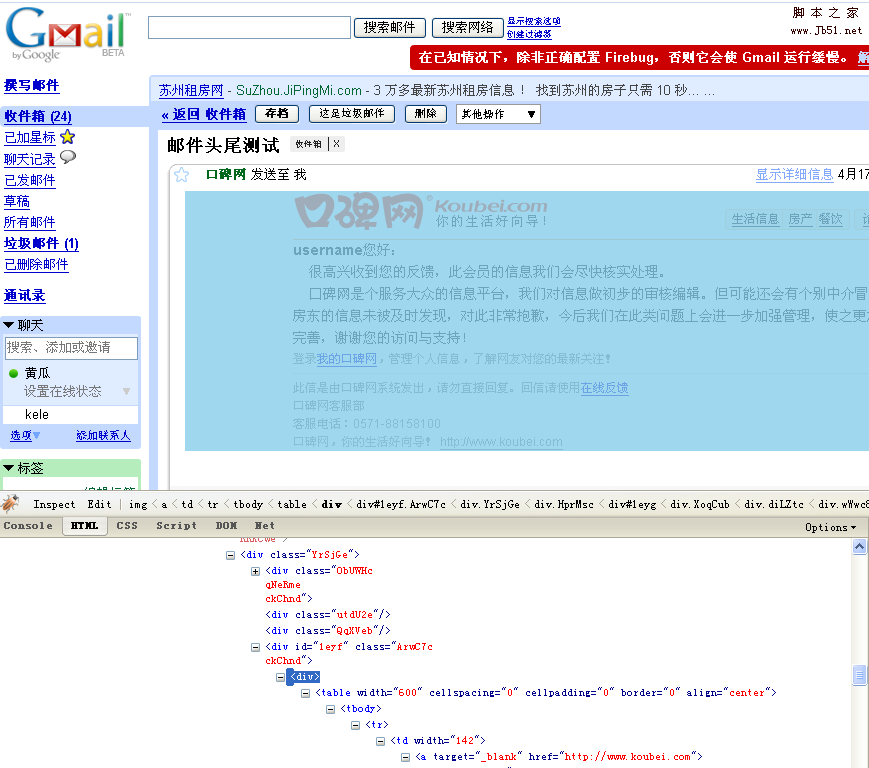Screen dimensions: 869x768
Task: Collapse the div class YrSjGe node
Action: point(231,555)
